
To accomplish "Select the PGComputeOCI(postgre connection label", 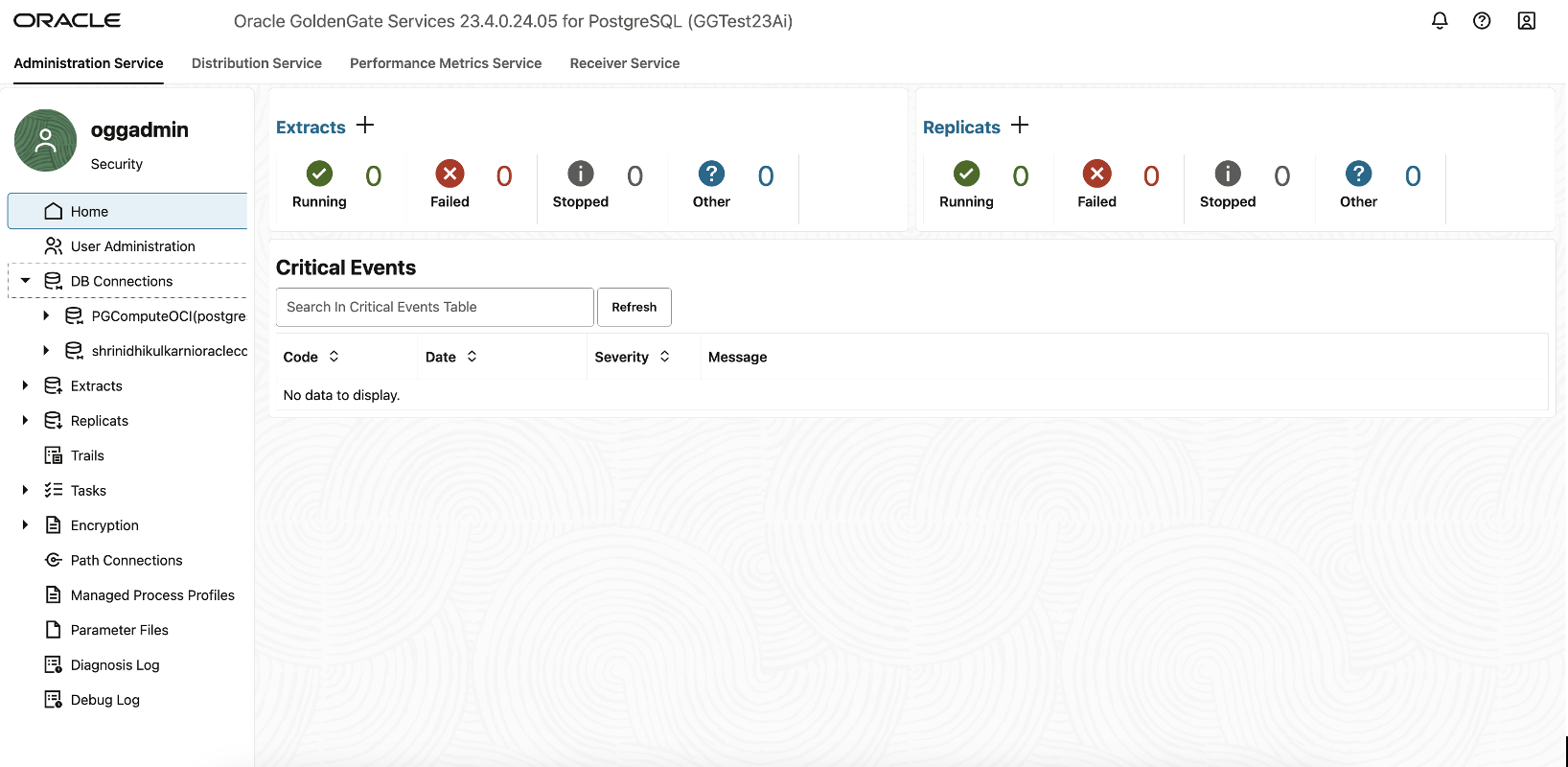I will (169, 316).
